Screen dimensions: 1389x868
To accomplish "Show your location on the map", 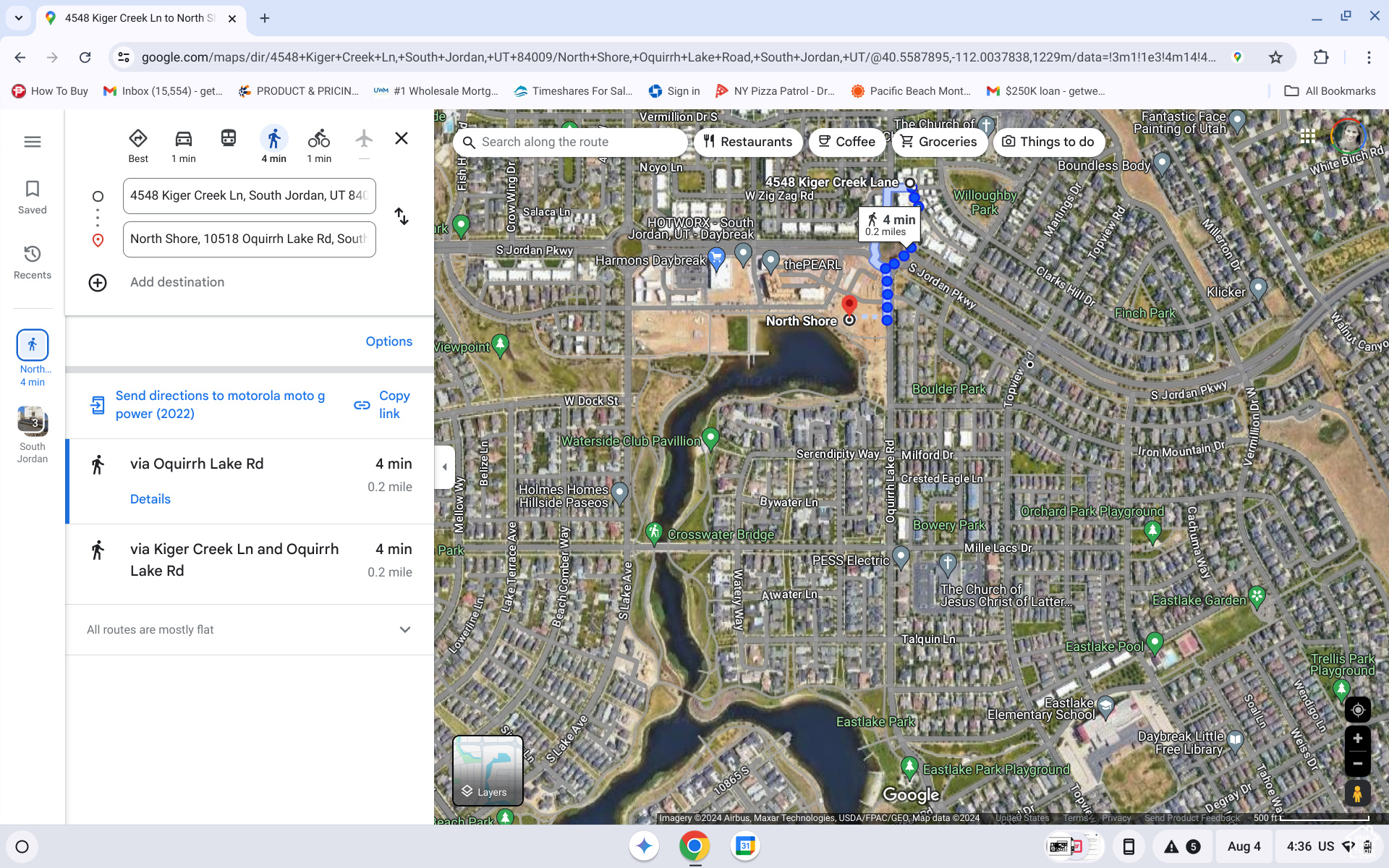I will pyautogui.click(x=1358, y=710).
